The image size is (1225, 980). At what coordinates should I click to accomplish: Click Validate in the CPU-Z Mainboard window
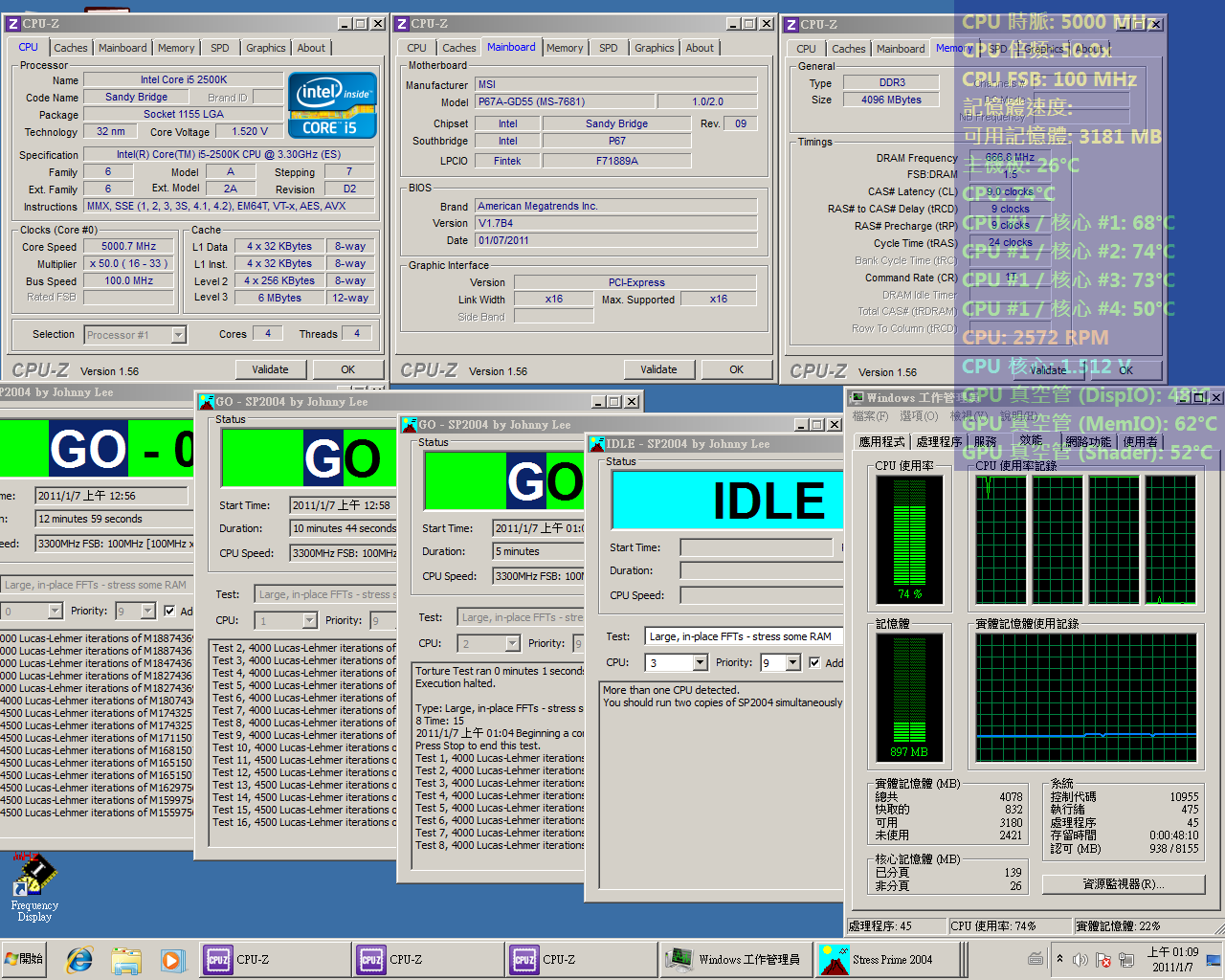[658, 369]
